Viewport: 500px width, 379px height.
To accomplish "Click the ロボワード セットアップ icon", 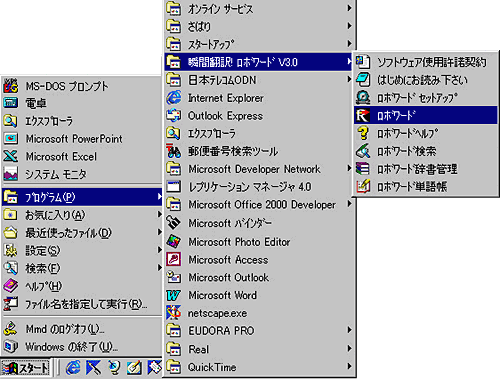I will pos(363,98).
